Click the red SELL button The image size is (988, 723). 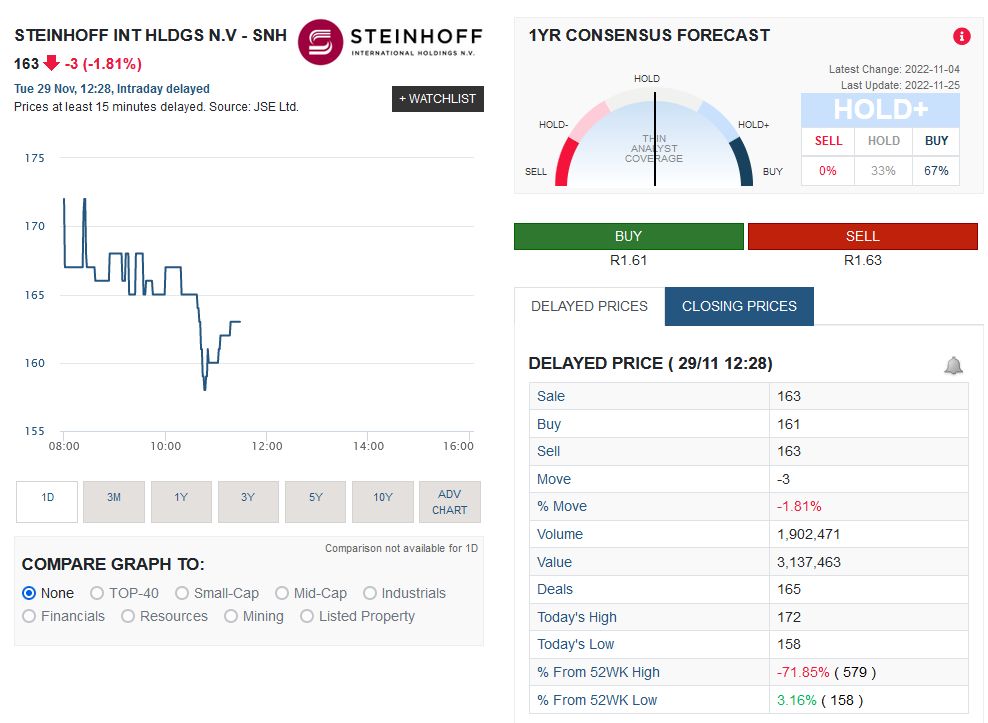click(863, 236)
